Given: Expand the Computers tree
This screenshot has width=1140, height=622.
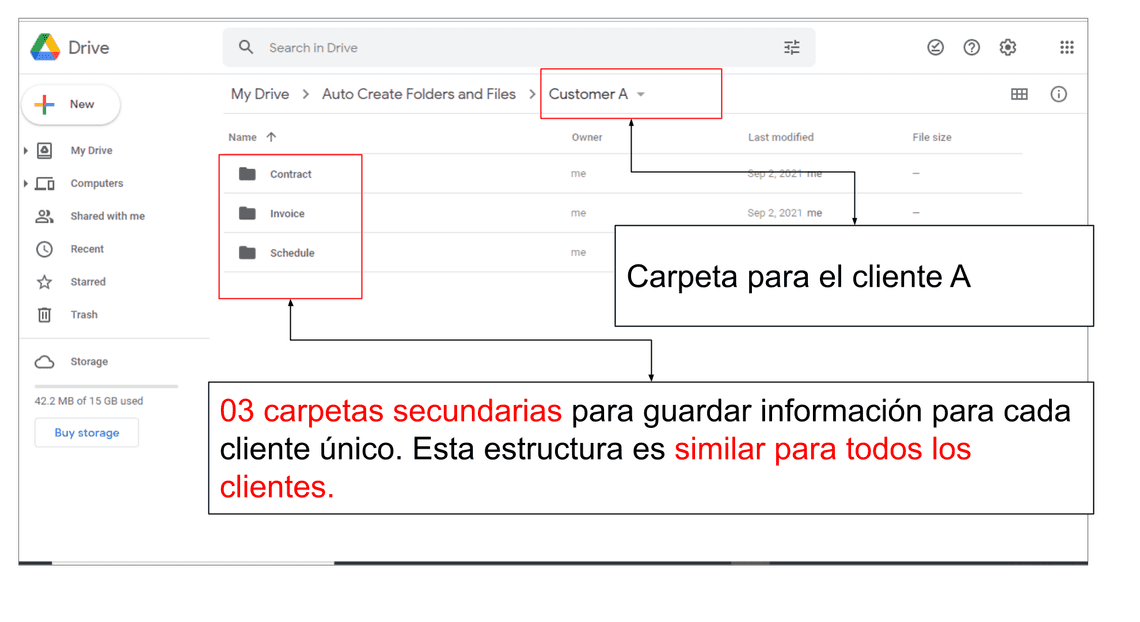Looking at the screenshot, I should (26, 184).
